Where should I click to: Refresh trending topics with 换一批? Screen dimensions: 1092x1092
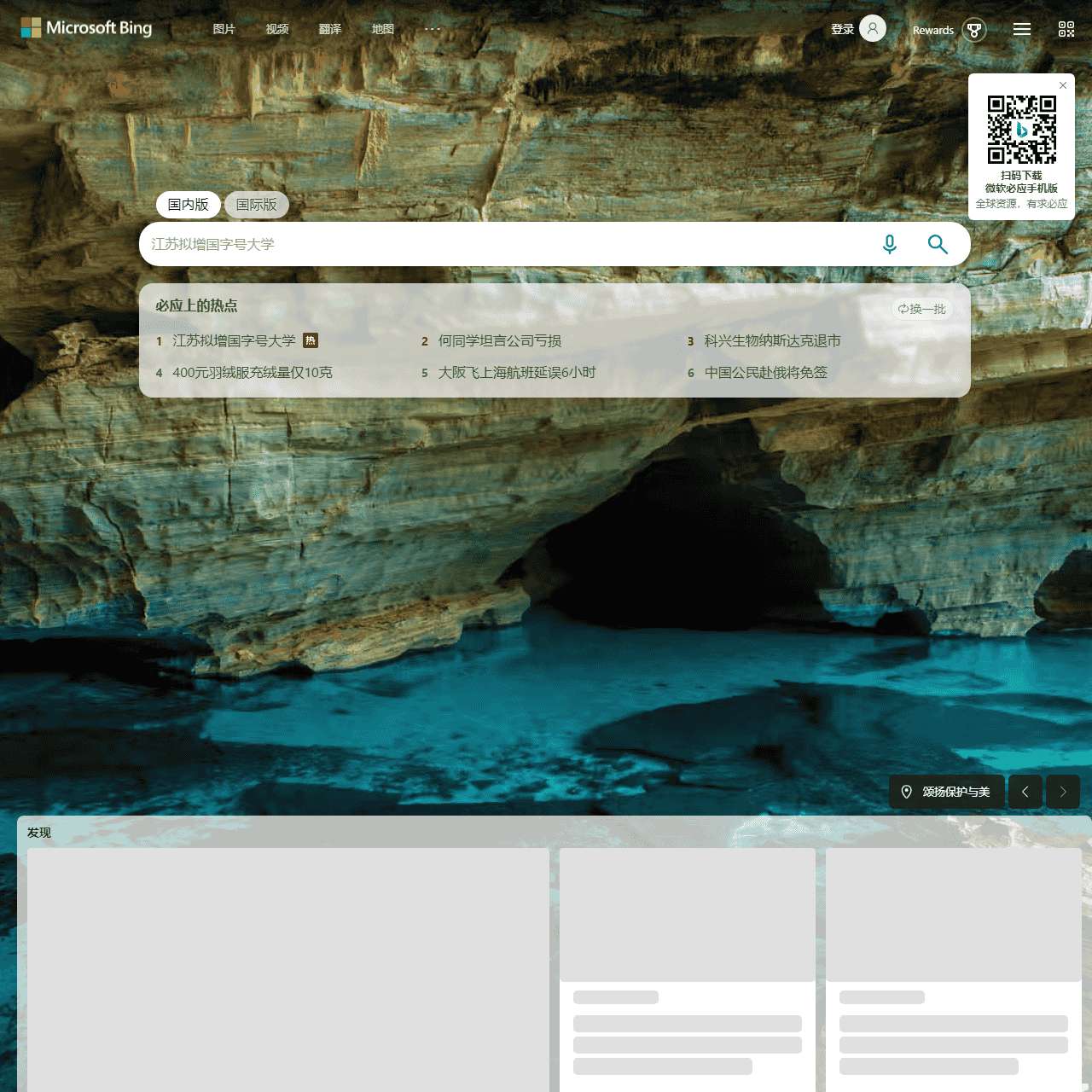point(922,309)
